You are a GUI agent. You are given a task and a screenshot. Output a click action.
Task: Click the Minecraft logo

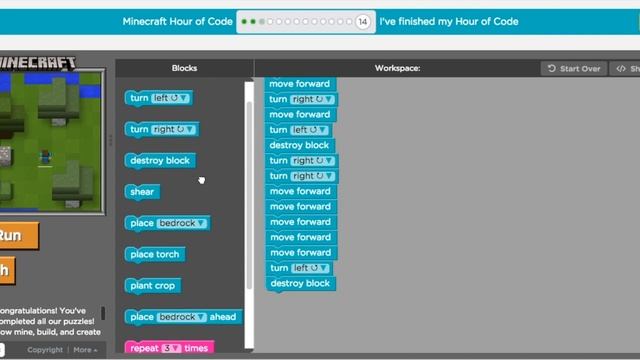point(38,63)
